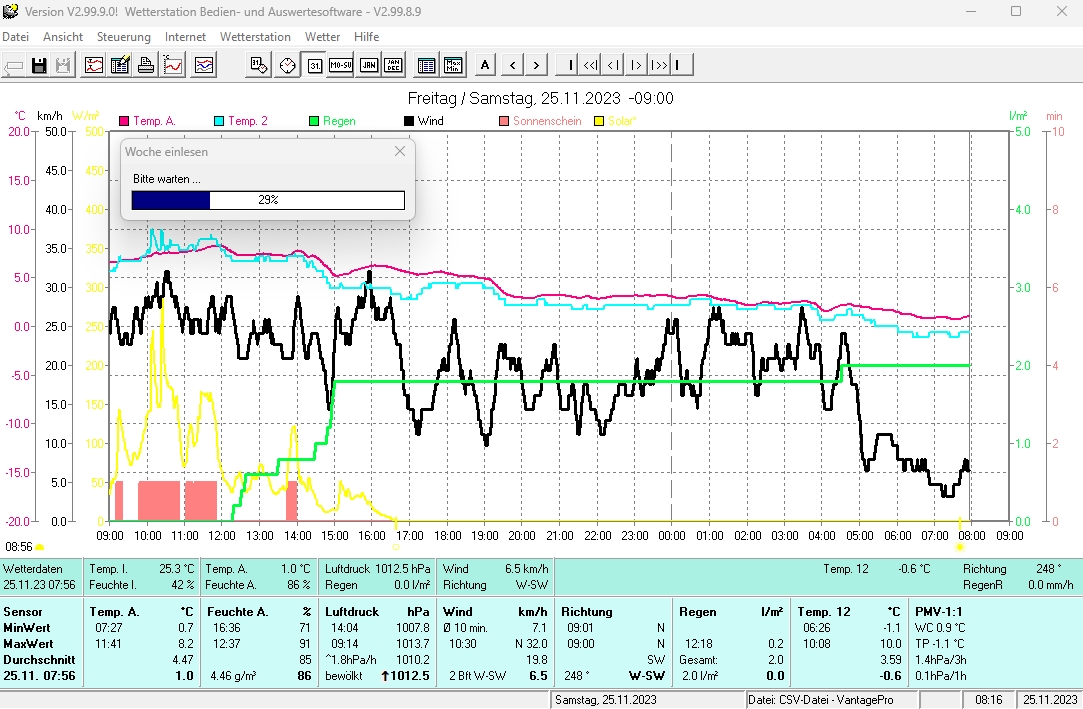Viewport: 1083px width, 709px height.
Task: Open the Max/Min values table icon
Action: (x=454, y=66)
